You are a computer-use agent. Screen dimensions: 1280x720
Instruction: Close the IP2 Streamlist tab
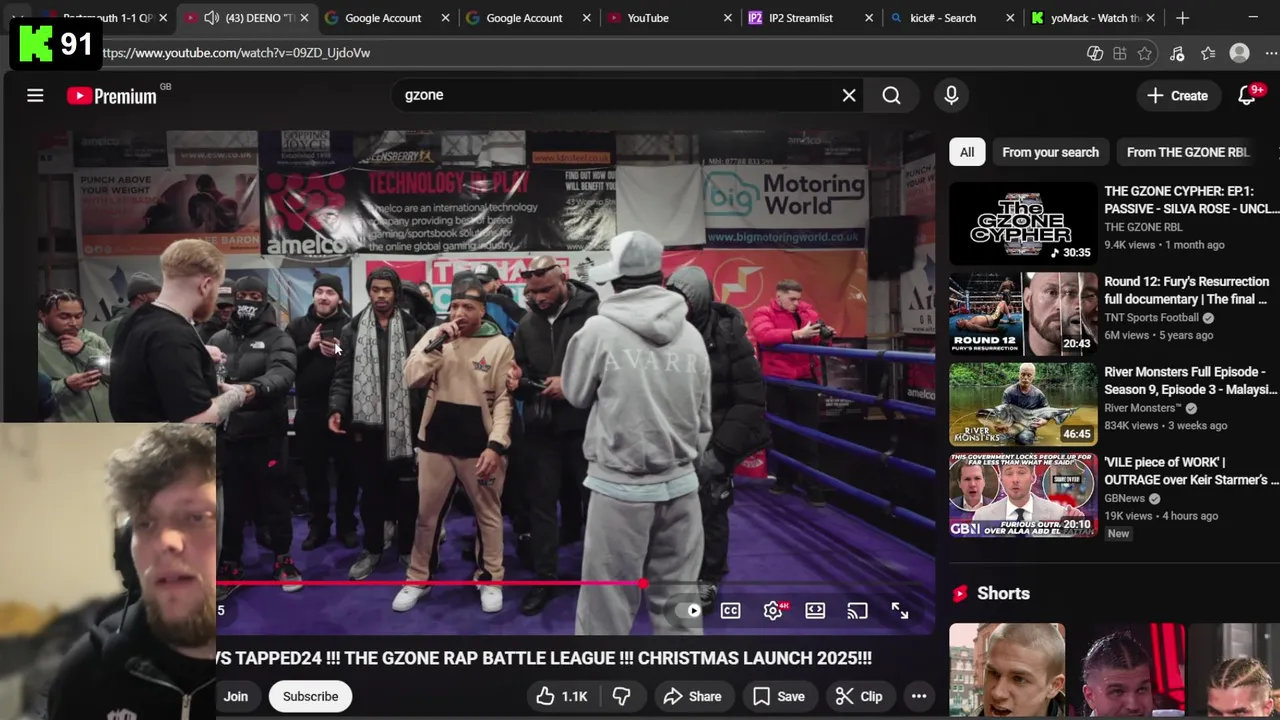(868, 18)
